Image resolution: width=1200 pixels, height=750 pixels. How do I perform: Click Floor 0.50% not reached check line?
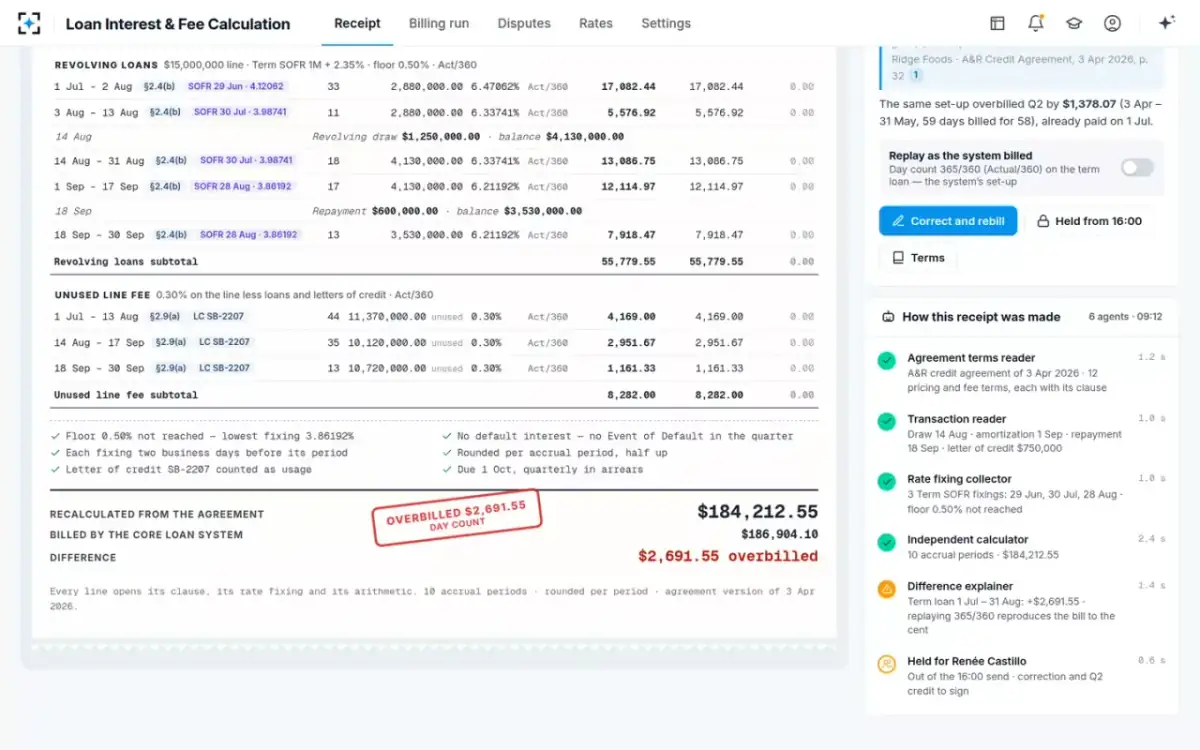tap(202, 436)
